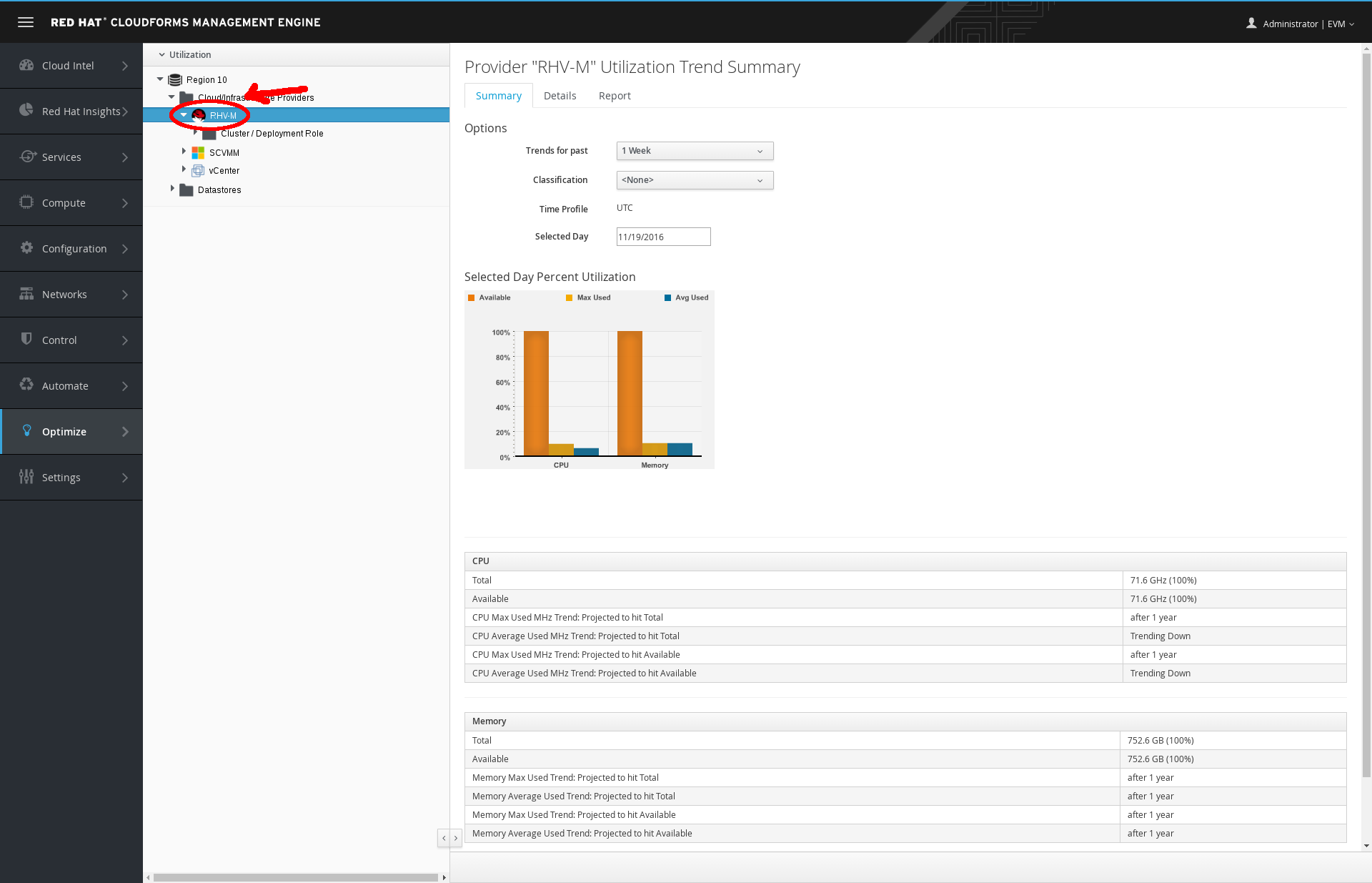
Task: Switch to the Details tab
Action: (560, 96)
